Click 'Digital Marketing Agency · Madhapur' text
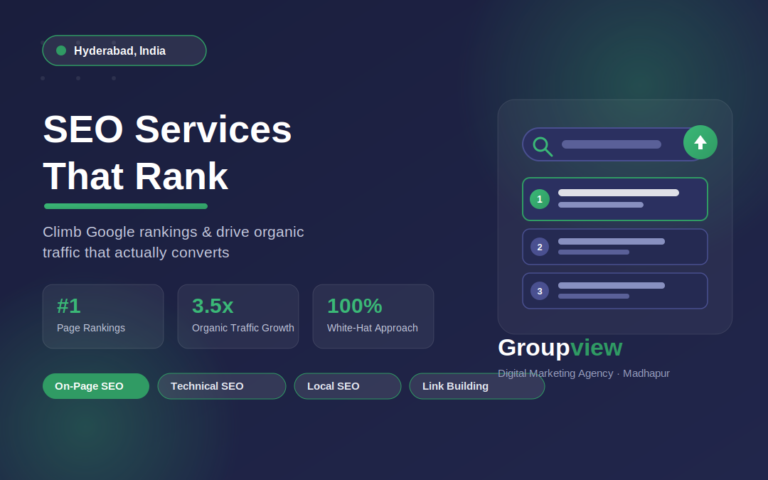Screen dimensions: 768x480 pyautogui.click(x=583, y=373)
